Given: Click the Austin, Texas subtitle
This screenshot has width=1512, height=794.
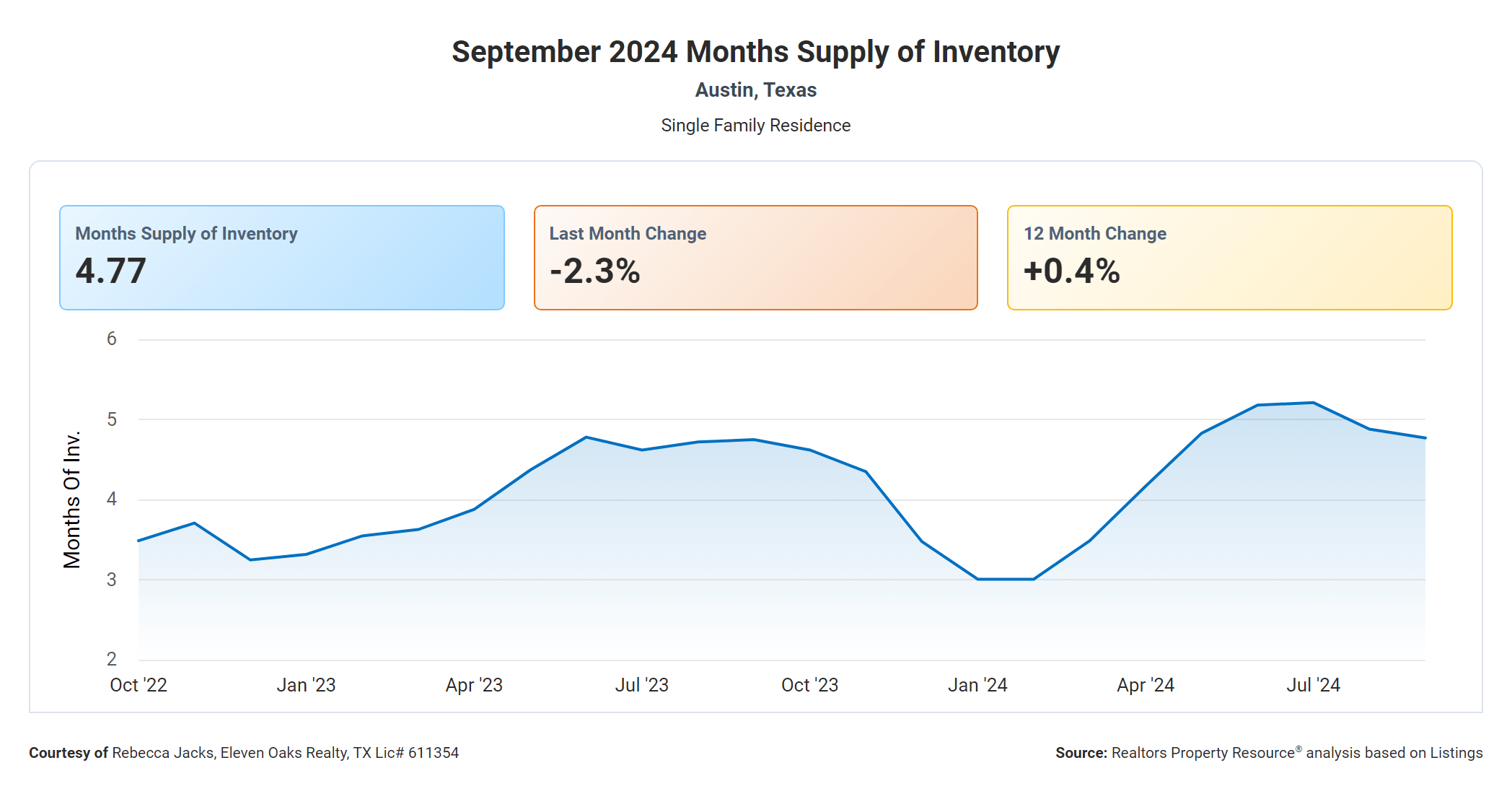Looking at the screenshot, I should [755, 90].
